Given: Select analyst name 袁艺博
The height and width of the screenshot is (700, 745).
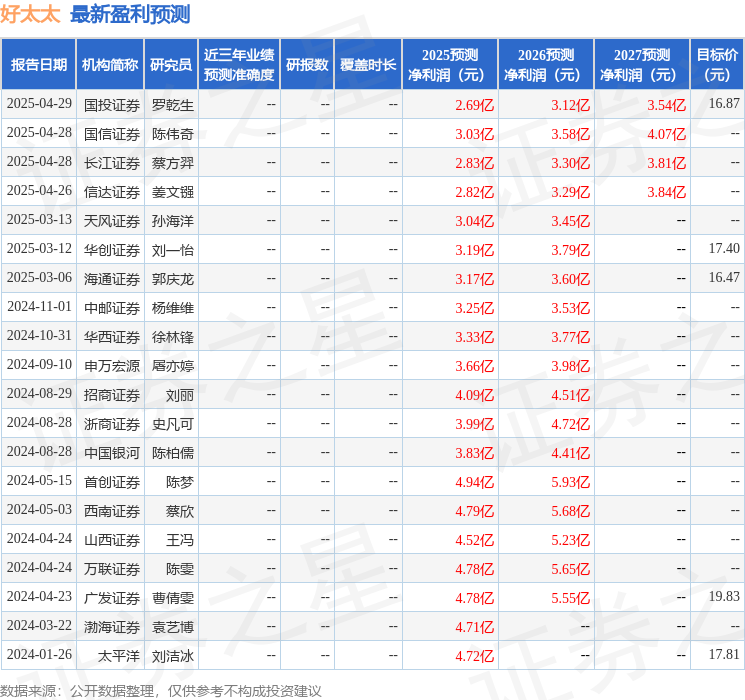Looking at the screenshot, I should click(x=172, y=626).
